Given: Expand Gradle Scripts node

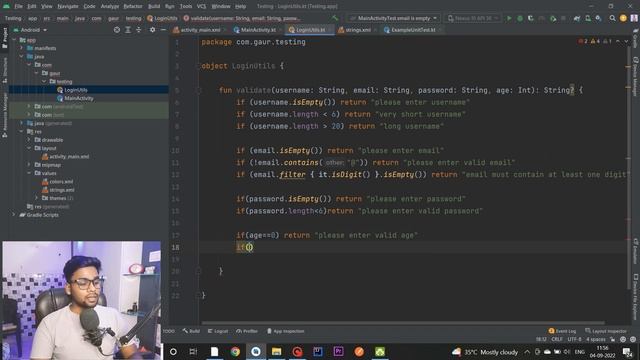Looking at the screenshot, I should [13, 215].
